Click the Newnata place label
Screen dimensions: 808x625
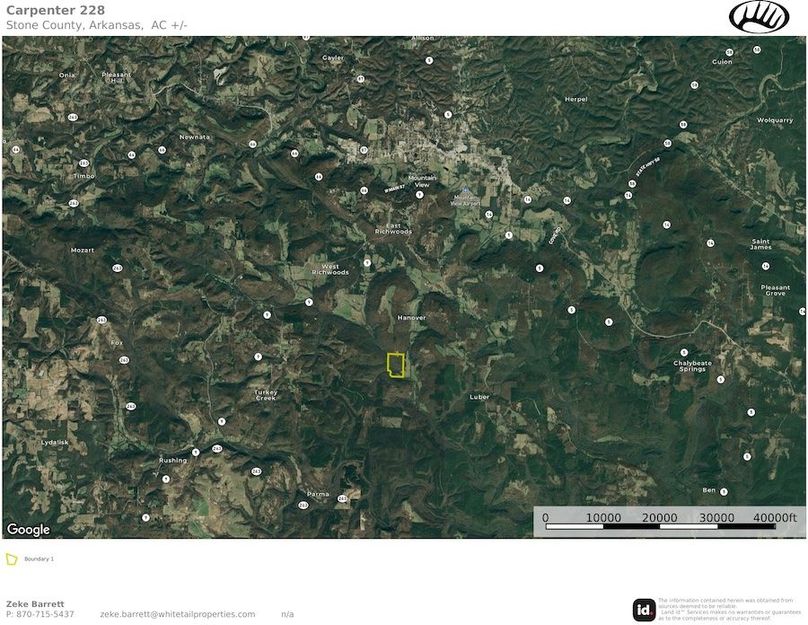(x=195, y=137)
